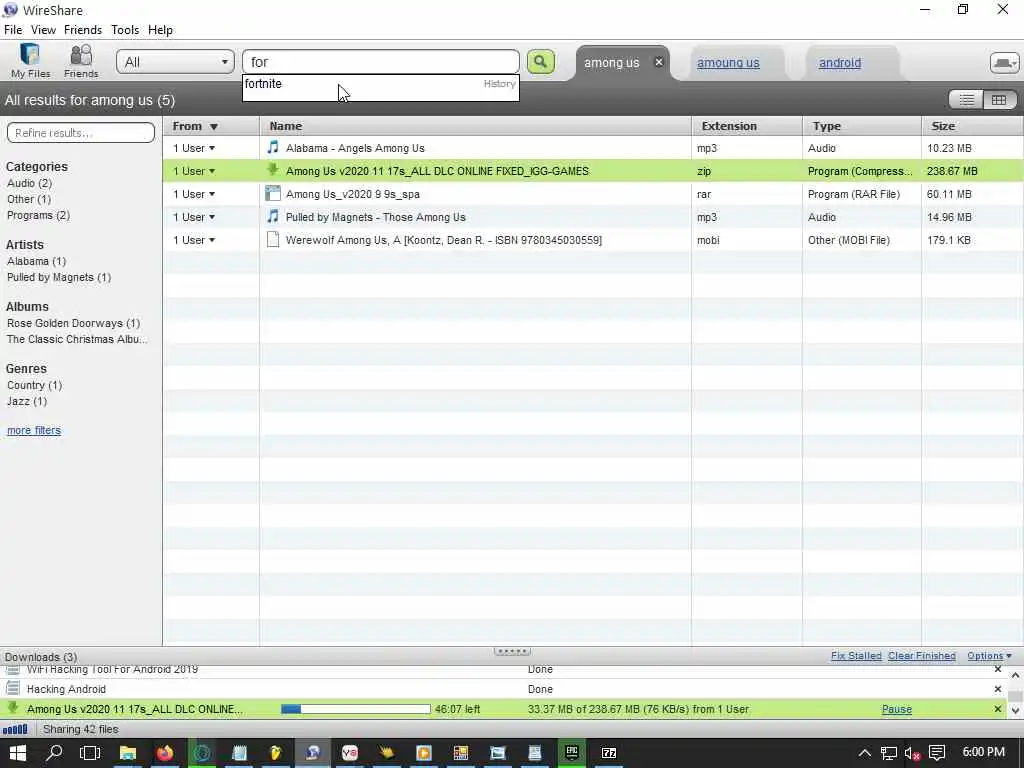Image resolution: width=1024 pixels, height=768 pixels.
Task: Open the File menu
Action: [x=13, y=29]
